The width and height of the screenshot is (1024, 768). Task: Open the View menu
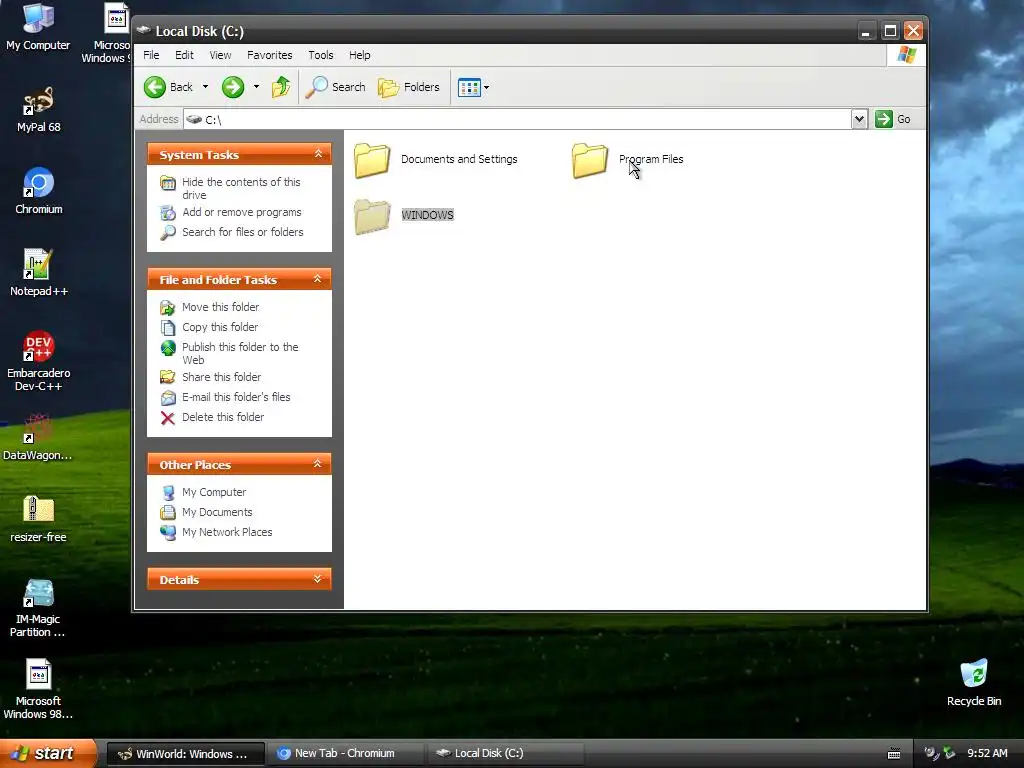click(x=220, y=55)
